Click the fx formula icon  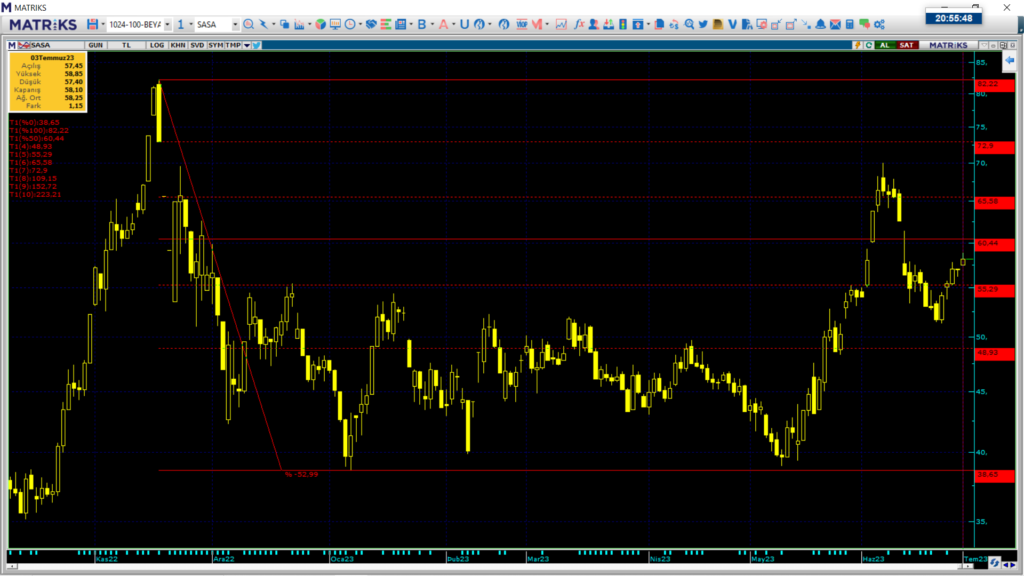(579, 24)
